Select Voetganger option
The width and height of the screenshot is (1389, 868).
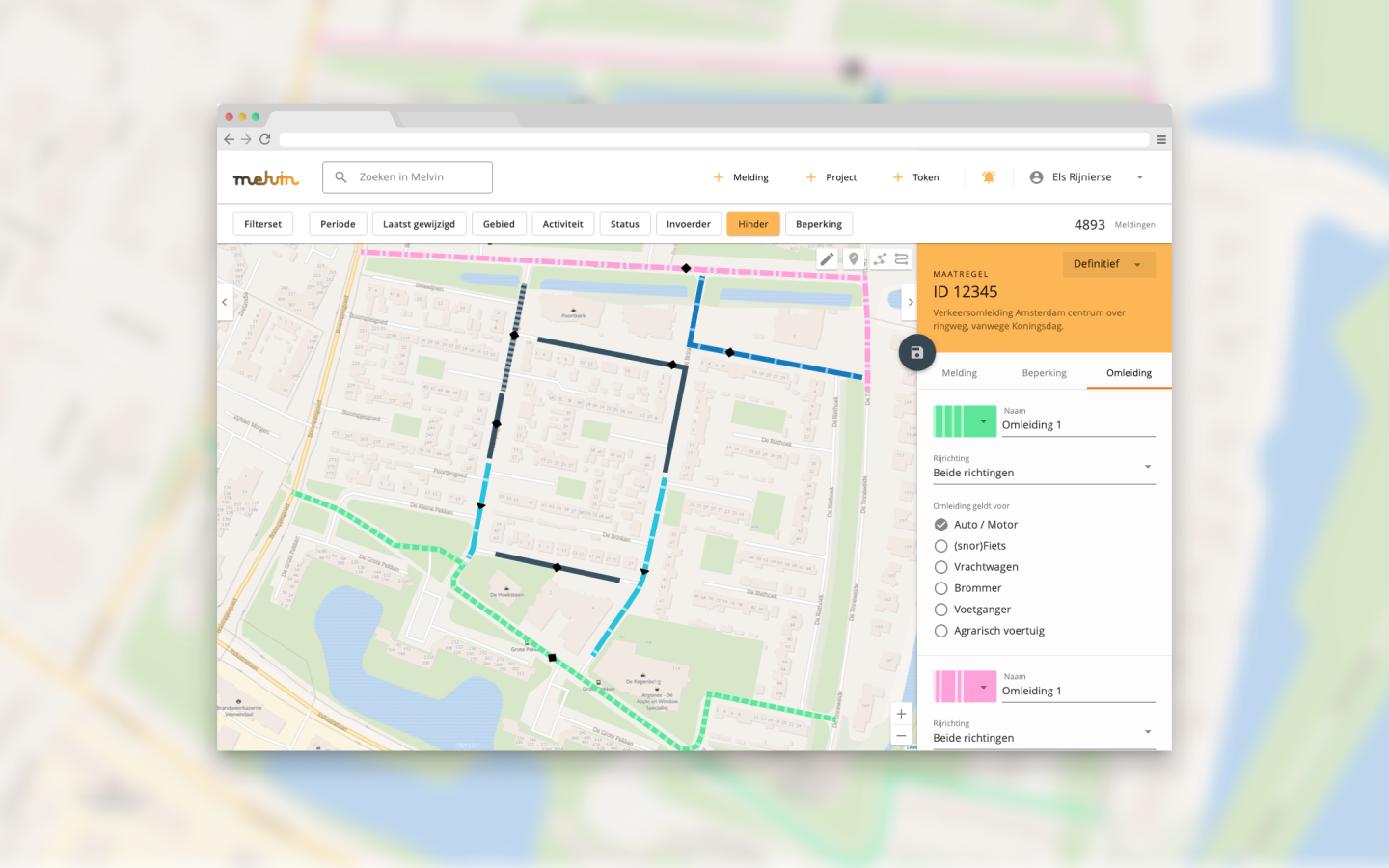pos(940,610)
